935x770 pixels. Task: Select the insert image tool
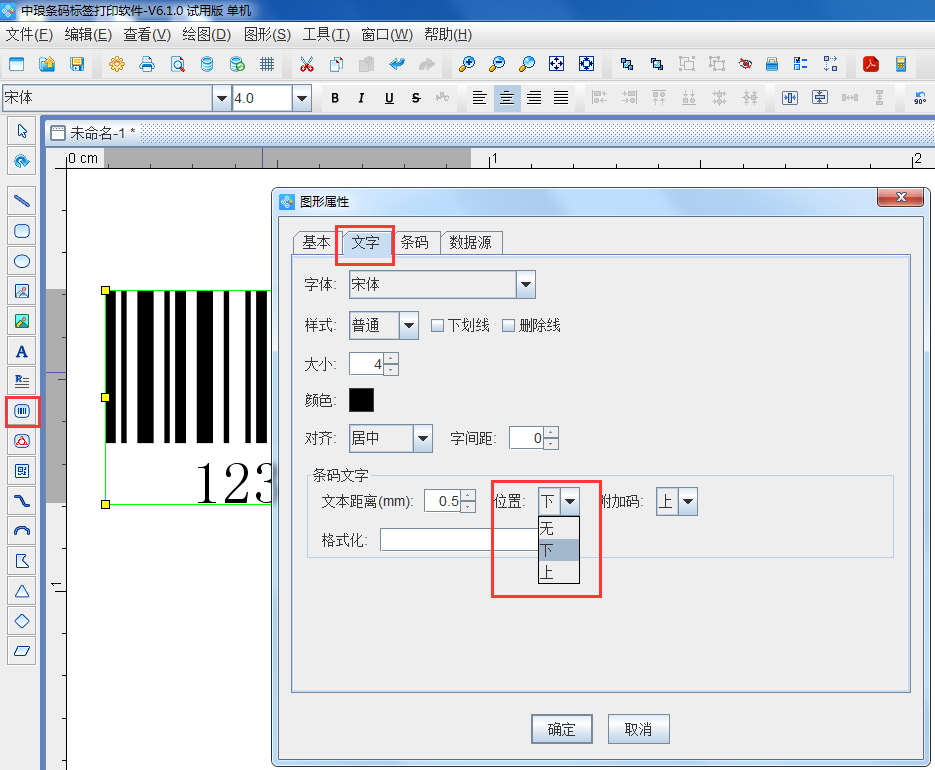[x=21, y=291]
